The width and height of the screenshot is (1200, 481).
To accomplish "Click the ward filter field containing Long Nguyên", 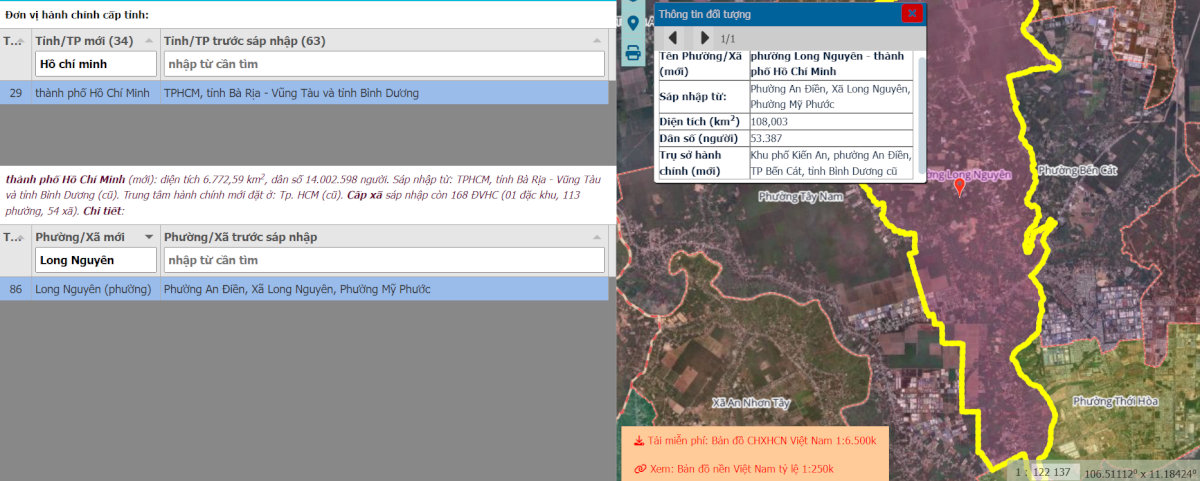I will 95,260.
